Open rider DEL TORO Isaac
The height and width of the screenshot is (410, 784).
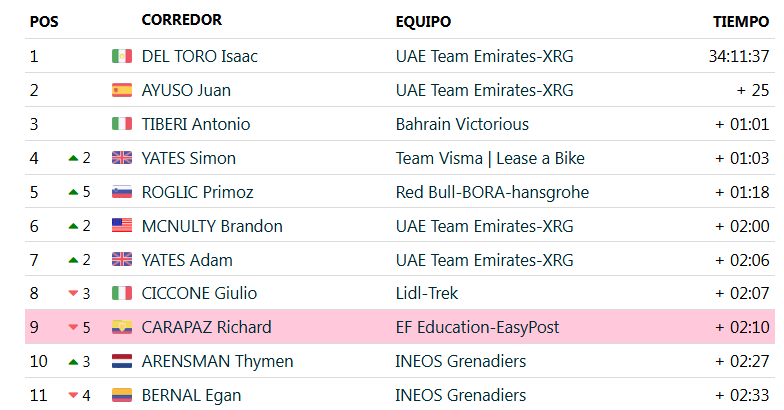[200, 56]
